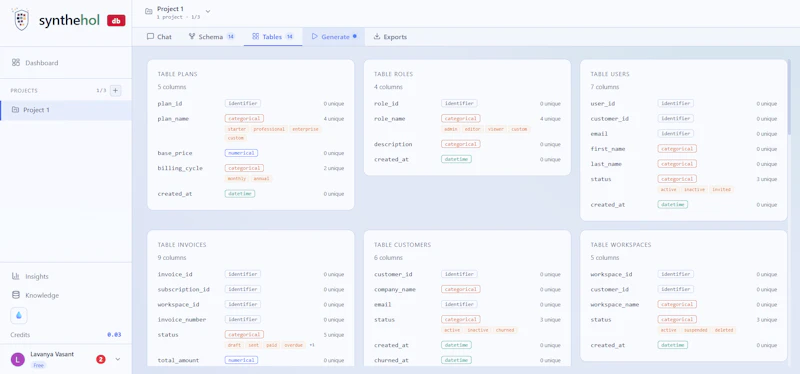Click numerical type badge for base_price
The width and height of the screenshot is (800, 374).
(x=241, y=153)
